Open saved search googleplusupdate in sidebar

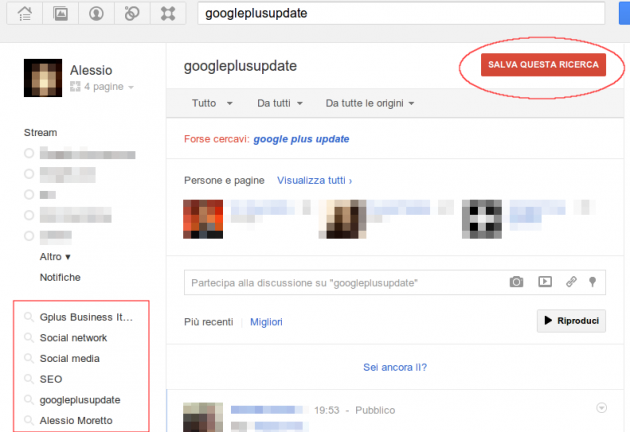coord(80,400)
